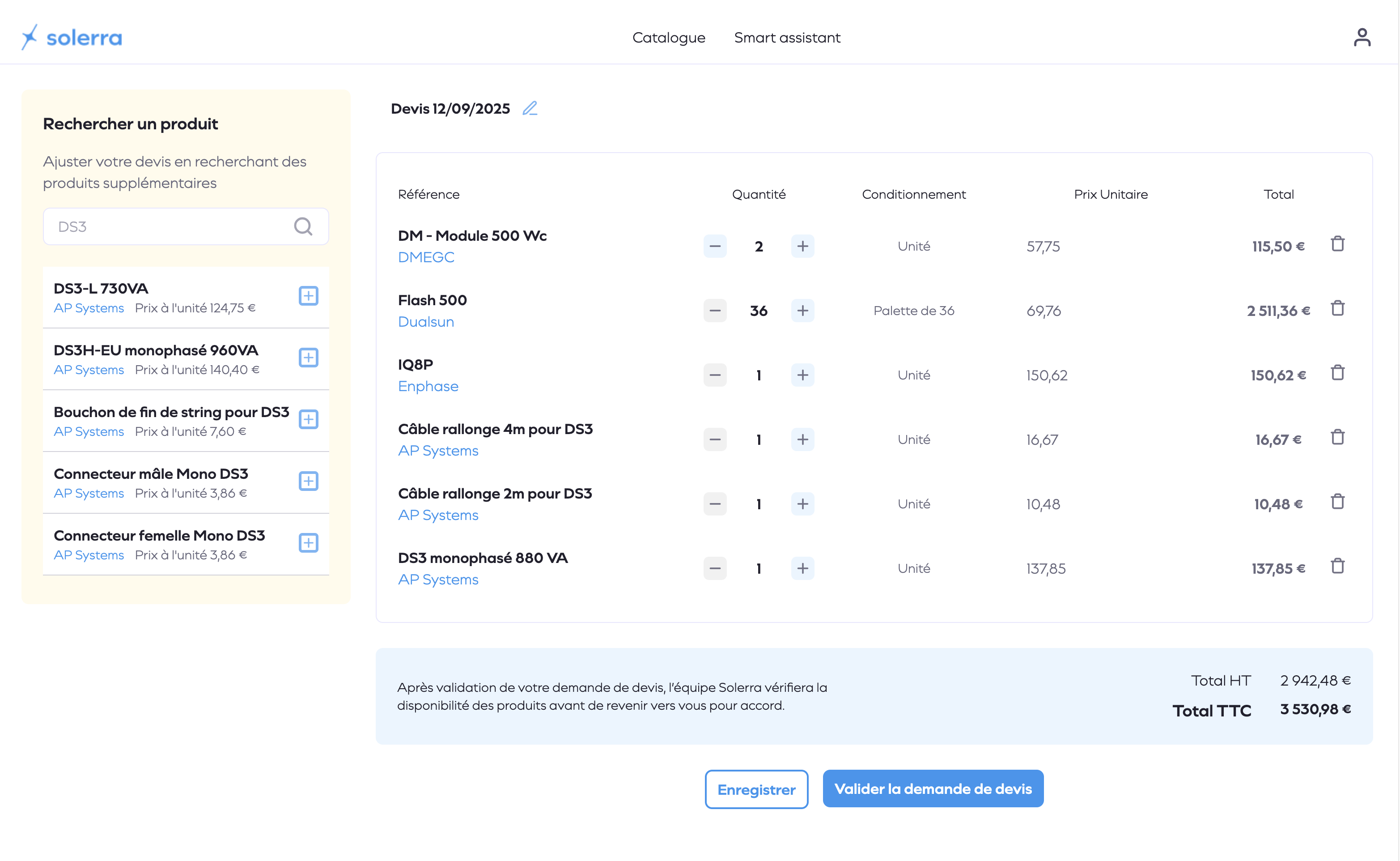Decrease Câble rallonge 2m quantity
Viewport: 1400px width, 861px height.
point(715,504)
